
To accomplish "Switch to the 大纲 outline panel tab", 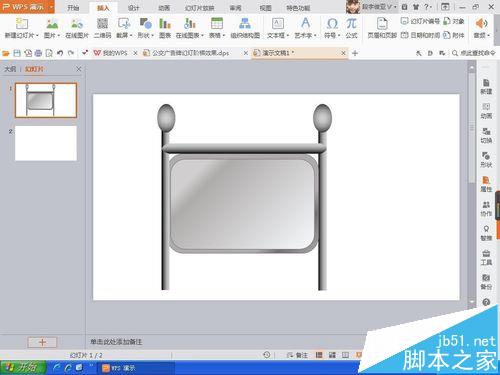I will tap(10, 69).
